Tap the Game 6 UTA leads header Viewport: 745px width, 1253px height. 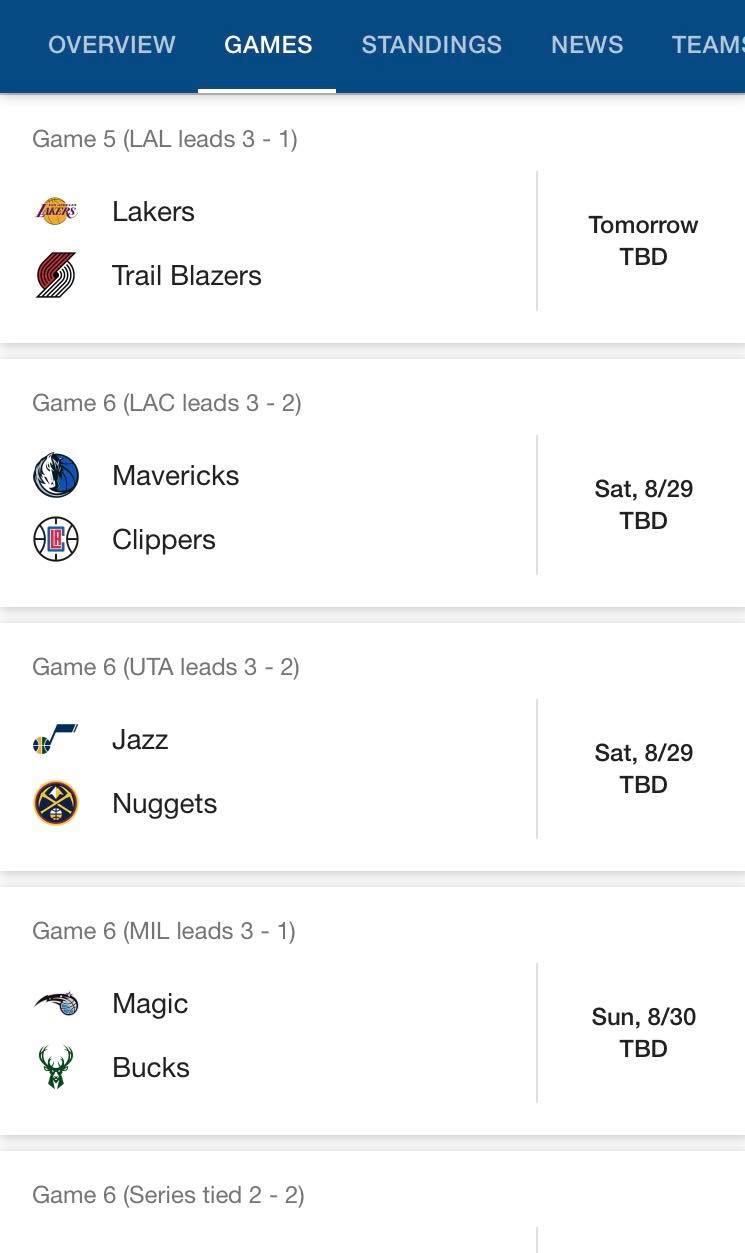(166, 667)
